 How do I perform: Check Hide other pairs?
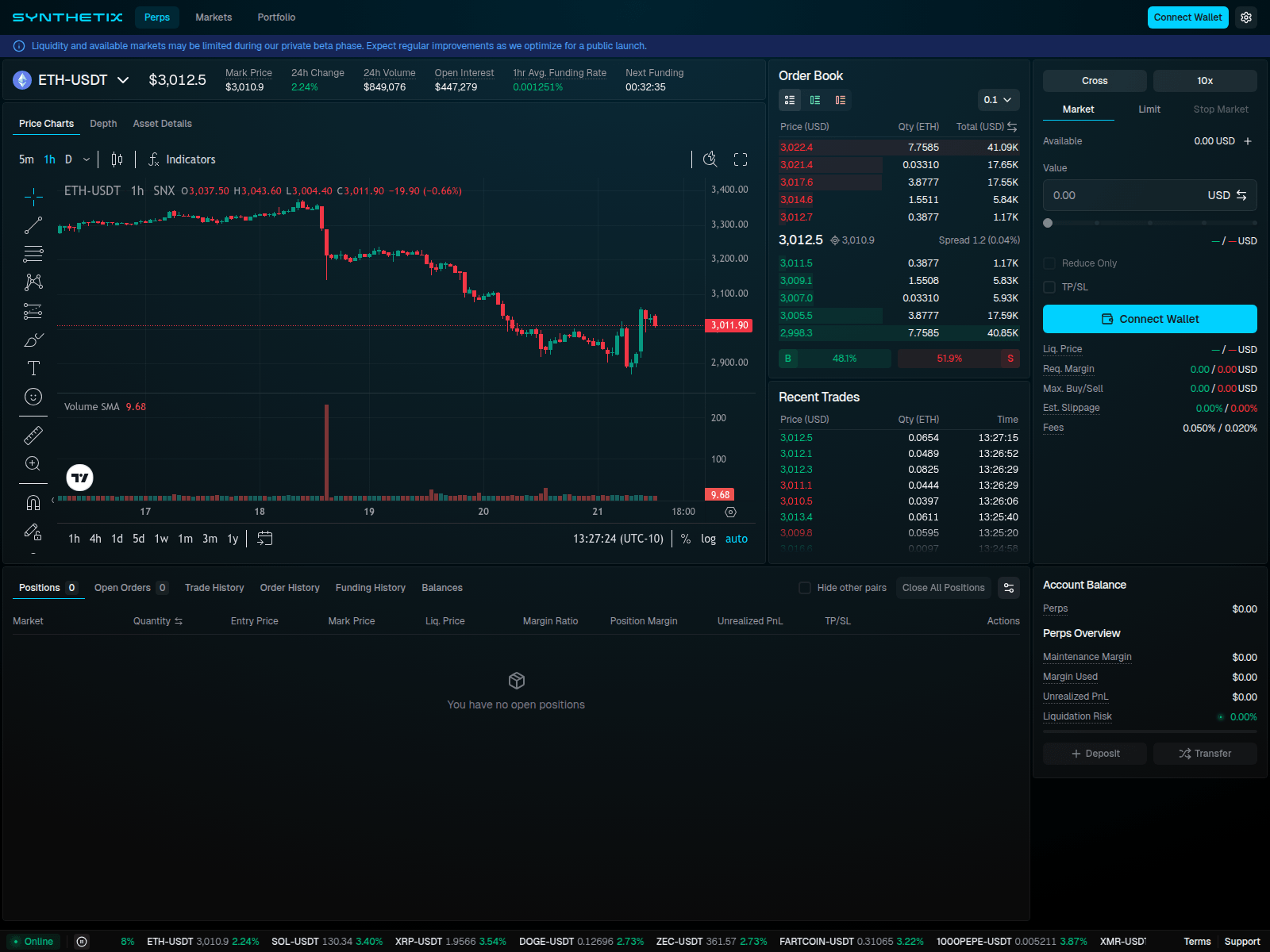tap(804, 588)
